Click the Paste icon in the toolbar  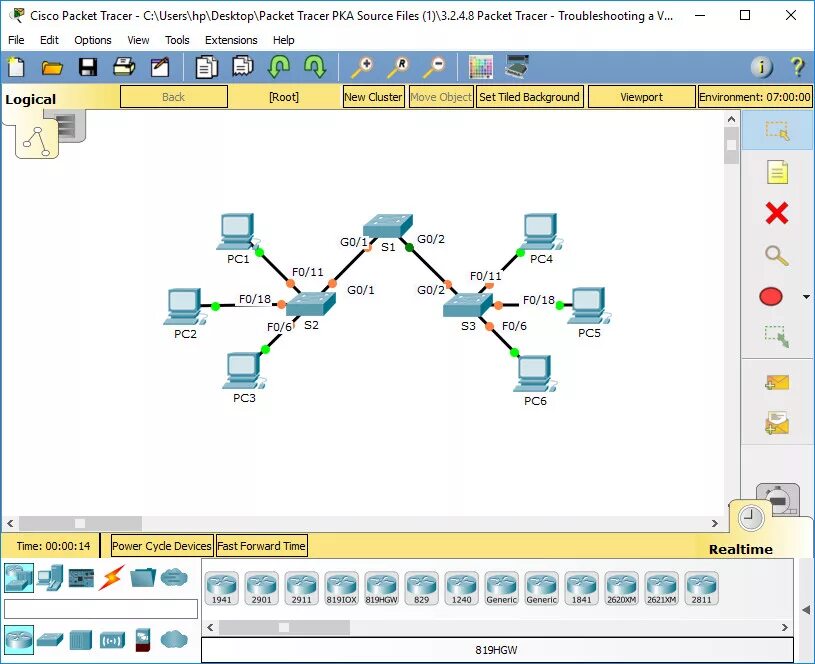coord(242,68)
